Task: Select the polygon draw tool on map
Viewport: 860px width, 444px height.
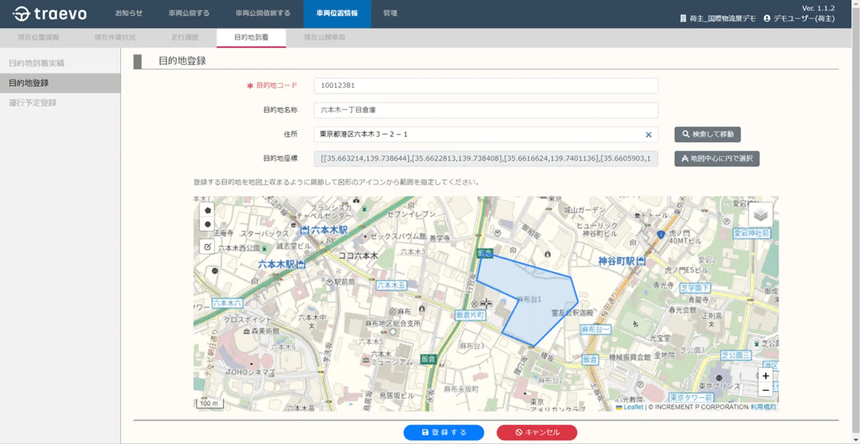Action: pos(207,211)
